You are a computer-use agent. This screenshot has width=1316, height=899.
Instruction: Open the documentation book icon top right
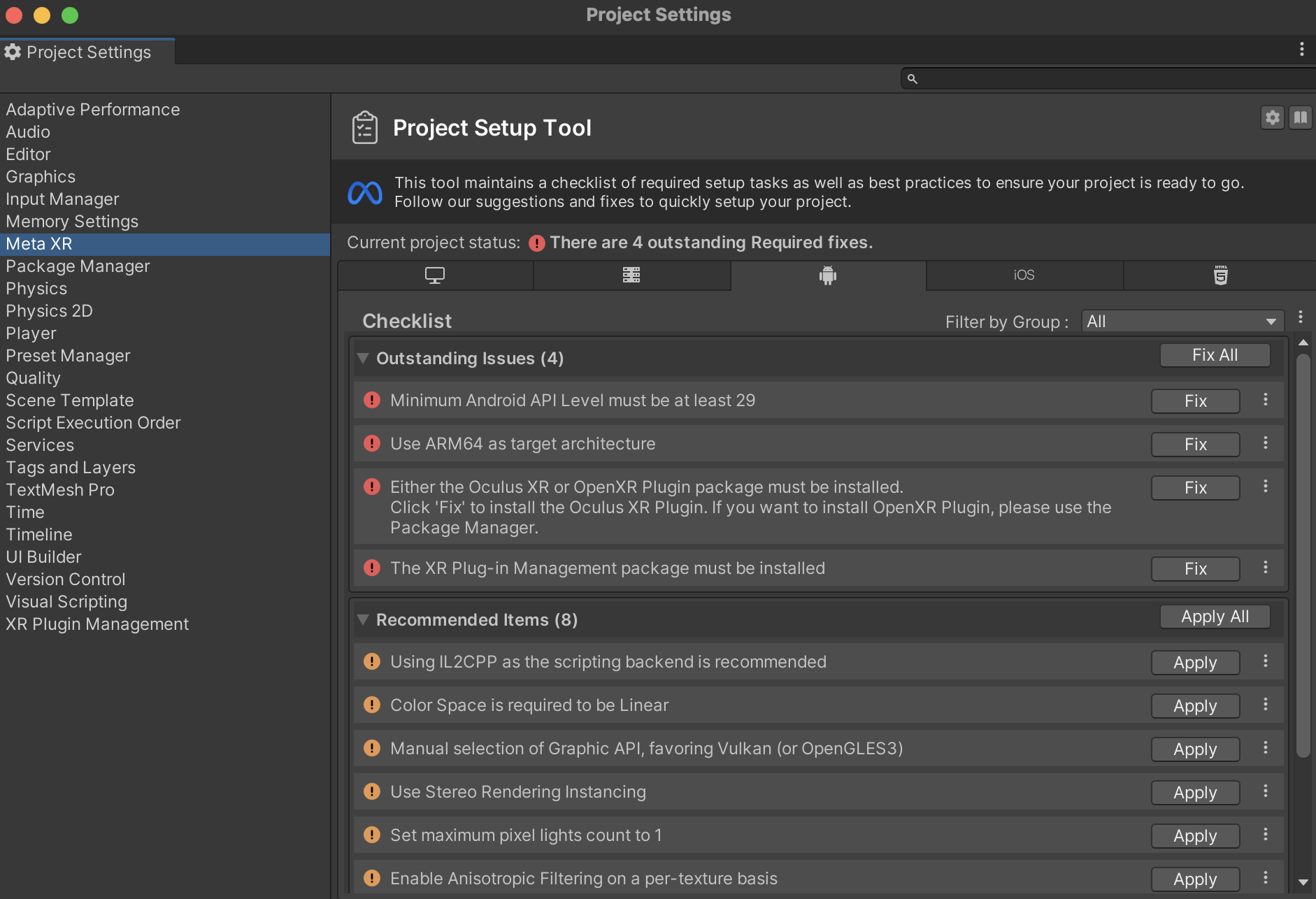tap(1301, 117)
